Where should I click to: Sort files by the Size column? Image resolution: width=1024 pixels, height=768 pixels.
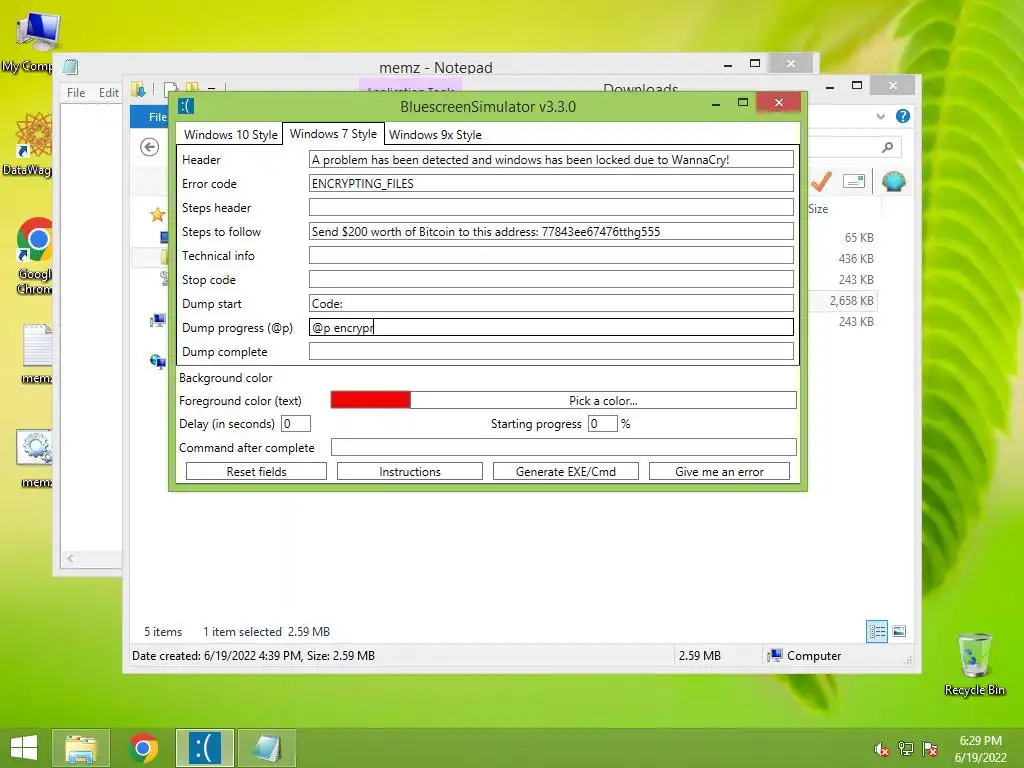pos(818,209)
